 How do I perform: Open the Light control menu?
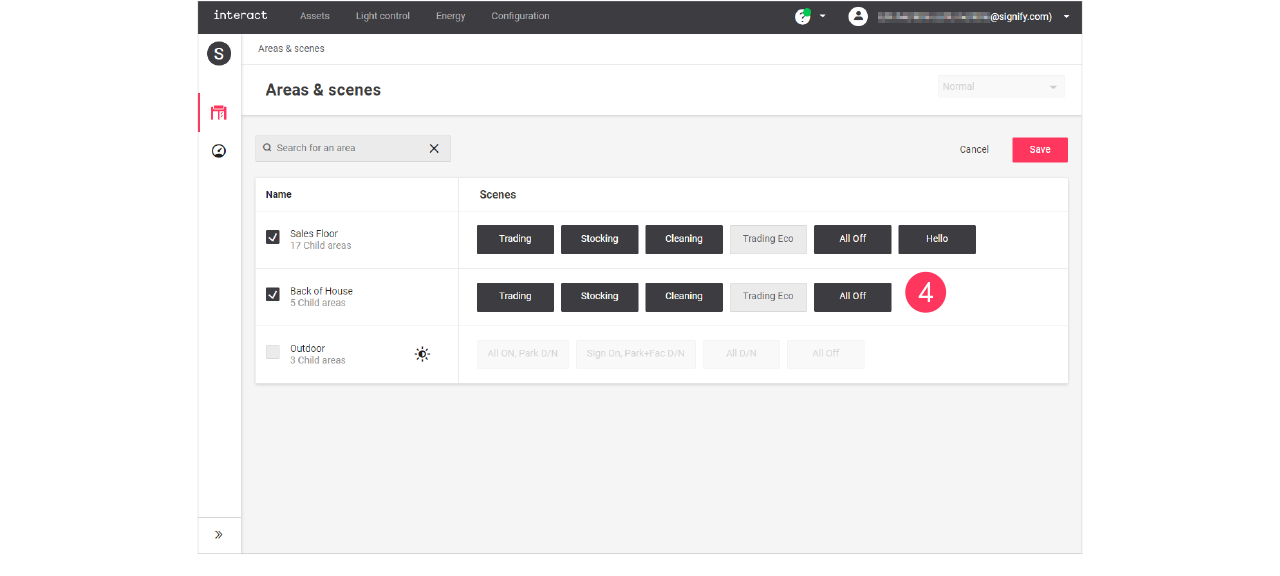[382, 17]
